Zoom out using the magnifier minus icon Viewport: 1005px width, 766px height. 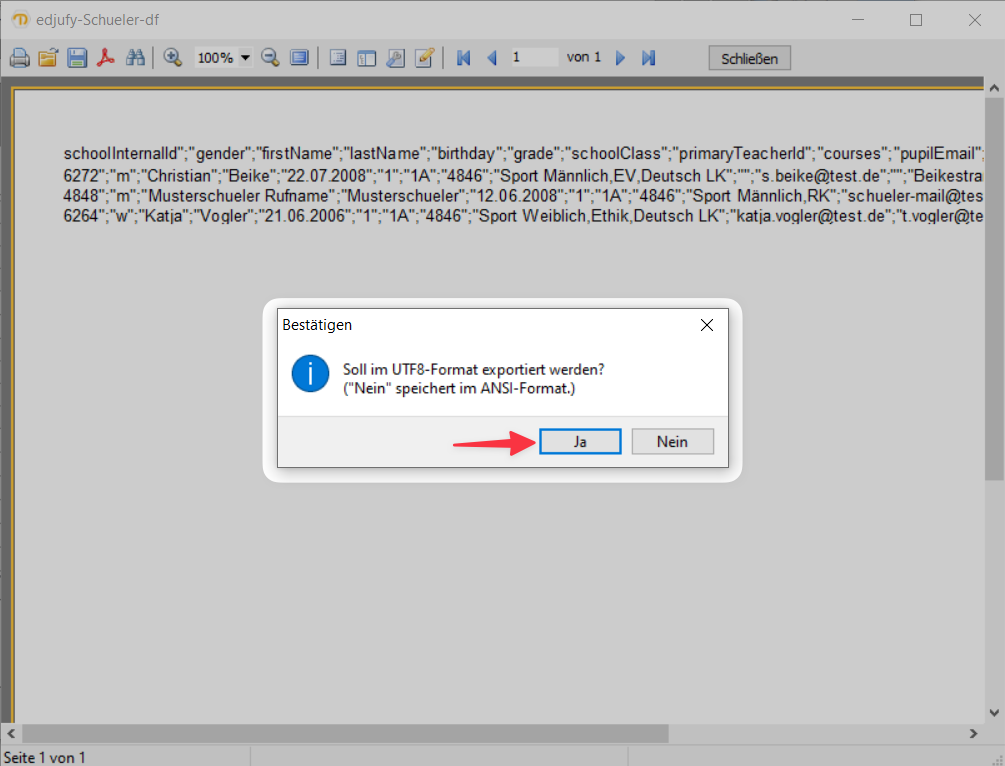(x=269, y=57)
